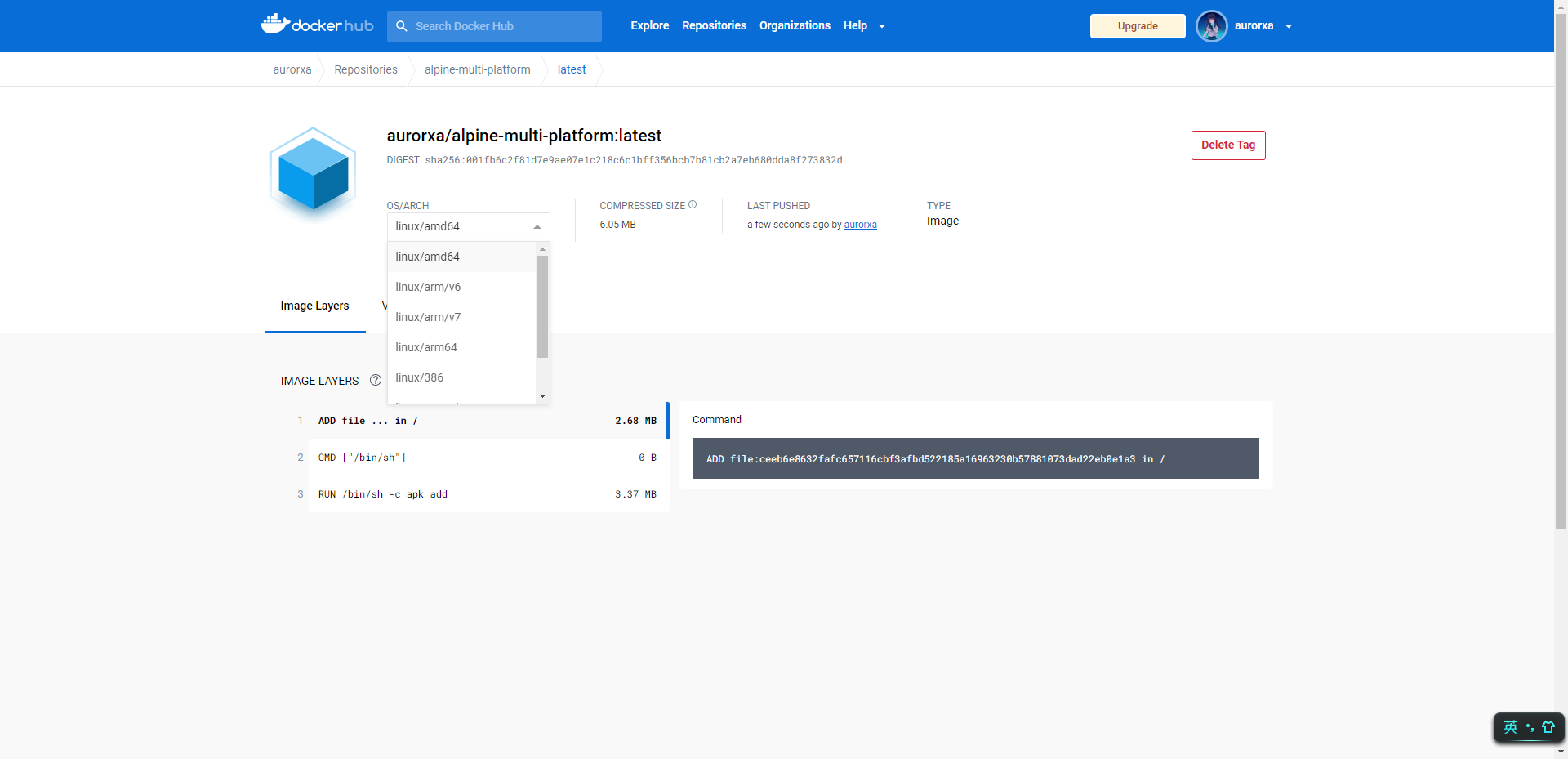The height and width of the screenshot is (759, 1568).
Task: Click the Upgrade button
Action: point(1138,26)
